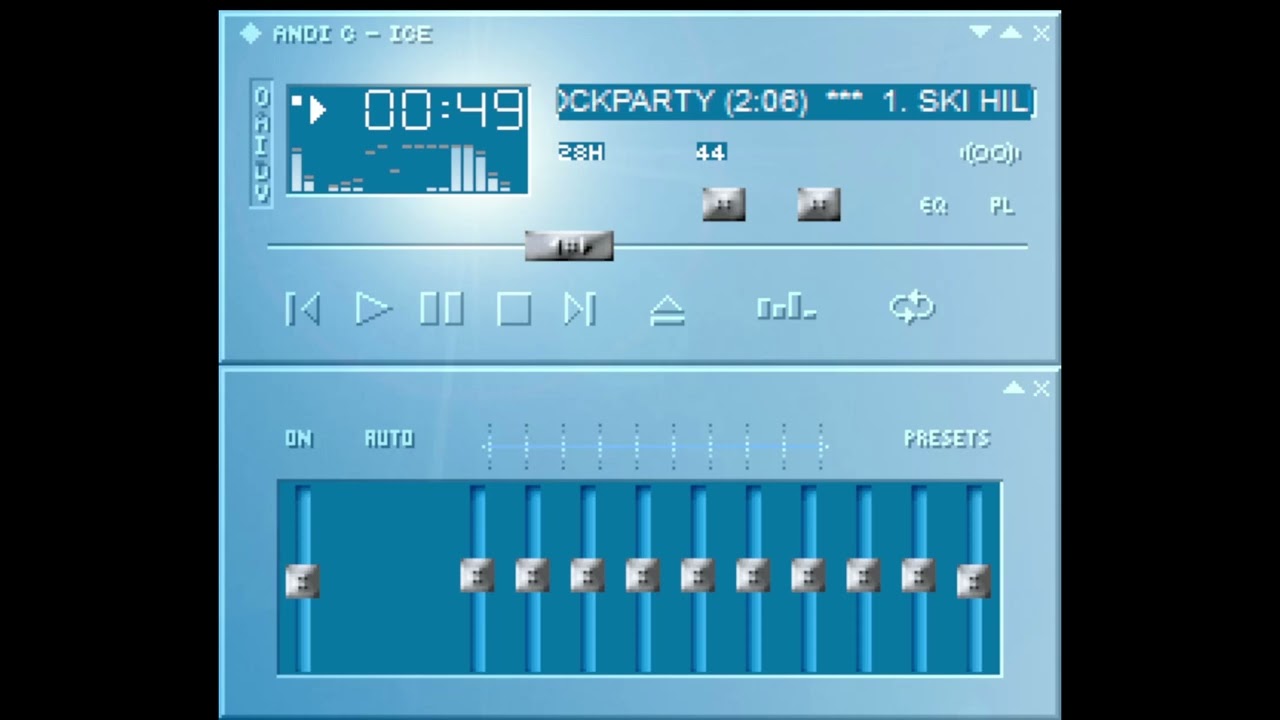Click the seek bar position handle

(569, 246)
